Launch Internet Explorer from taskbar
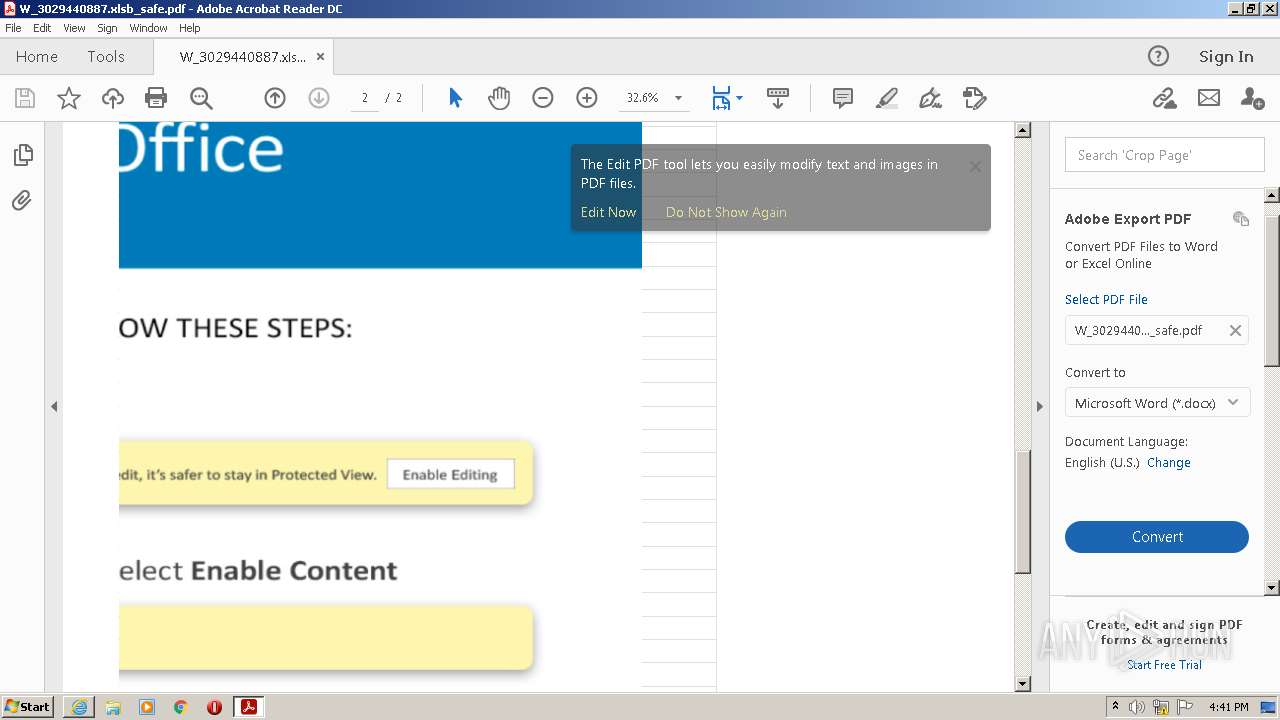Viewport: 1280px width, 720px height. pos(79,707)
